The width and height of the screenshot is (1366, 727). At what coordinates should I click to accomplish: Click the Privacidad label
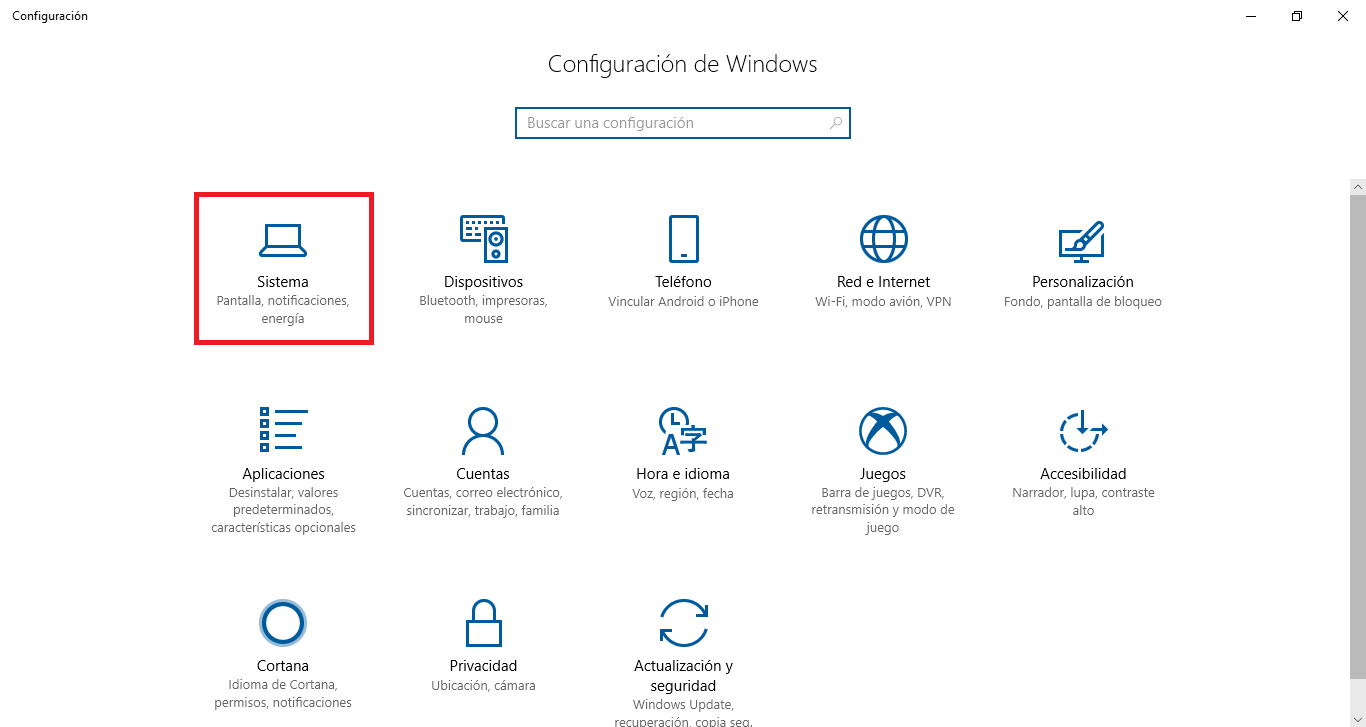[483, 666]
